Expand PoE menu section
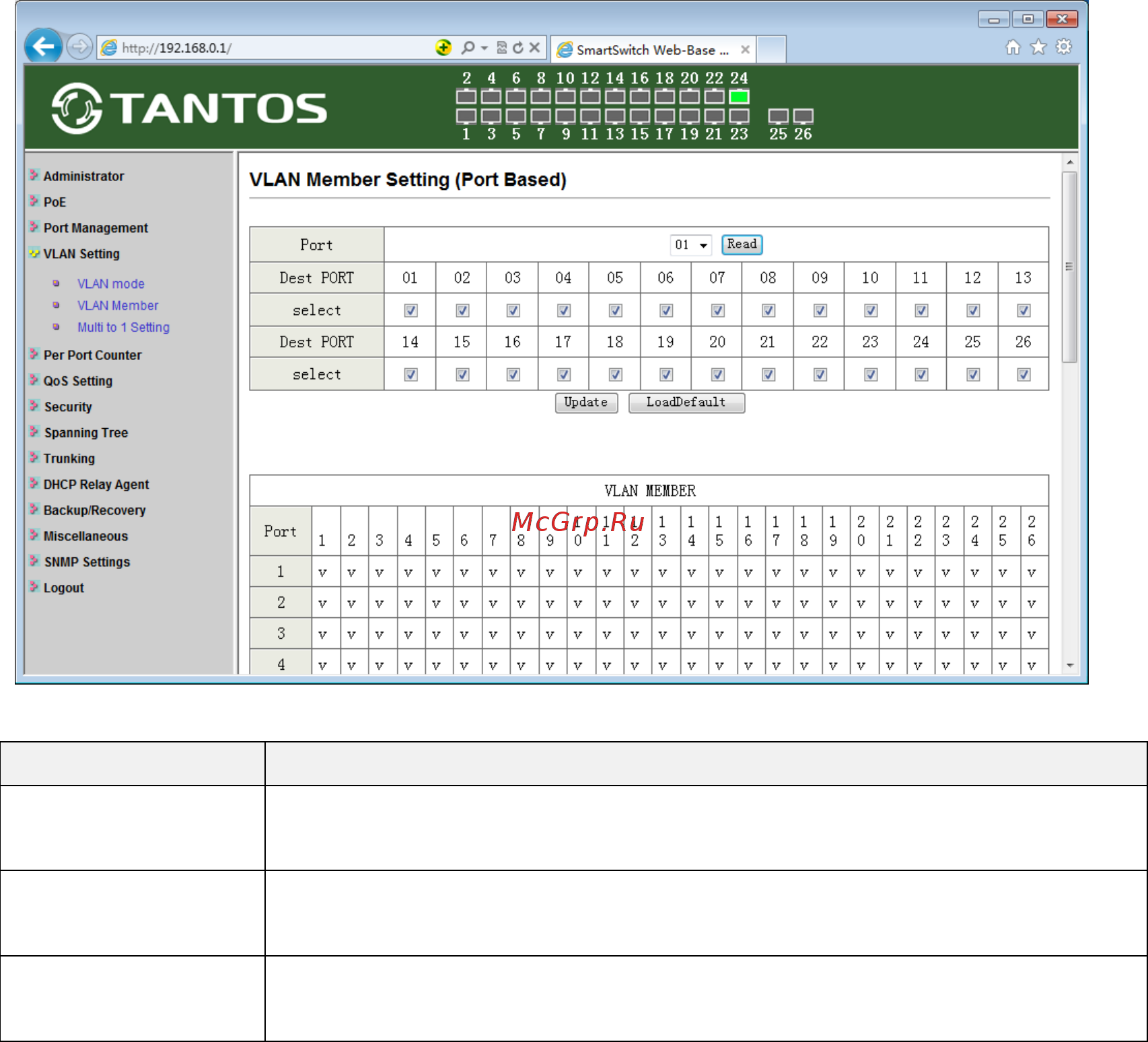This screenshot has height=1042, width=1148. pyautogui.click(x=55, y=202)
